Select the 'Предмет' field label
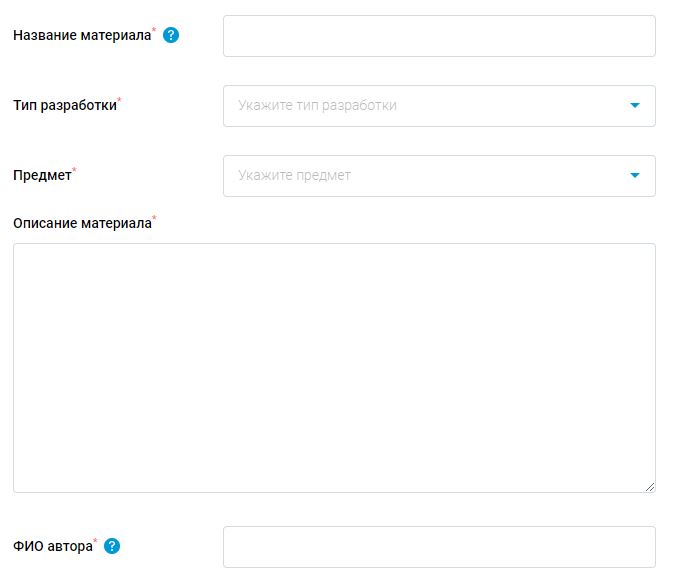 (42, 175)
